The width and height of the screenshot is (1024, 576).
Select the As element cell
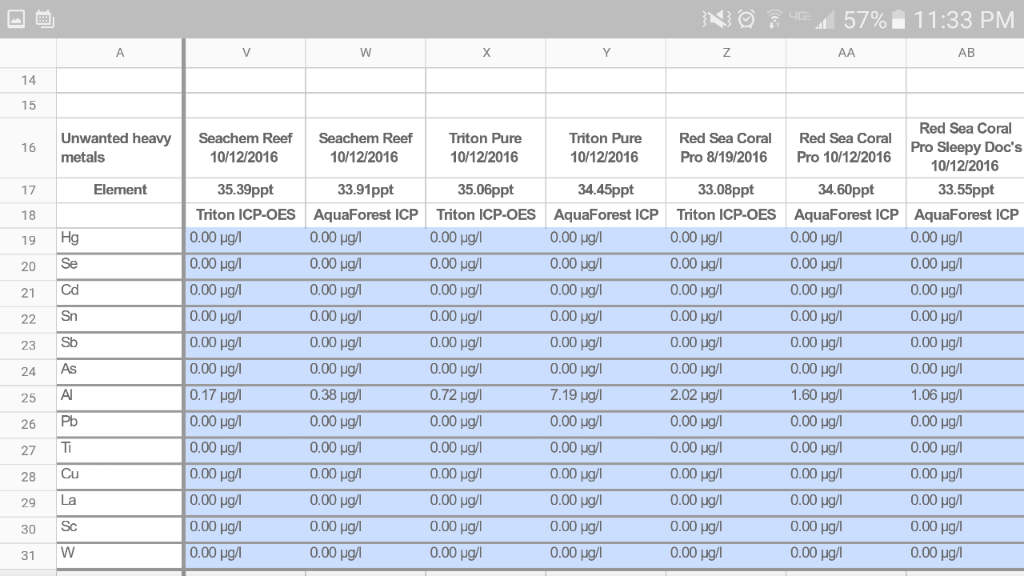[120, 372]
